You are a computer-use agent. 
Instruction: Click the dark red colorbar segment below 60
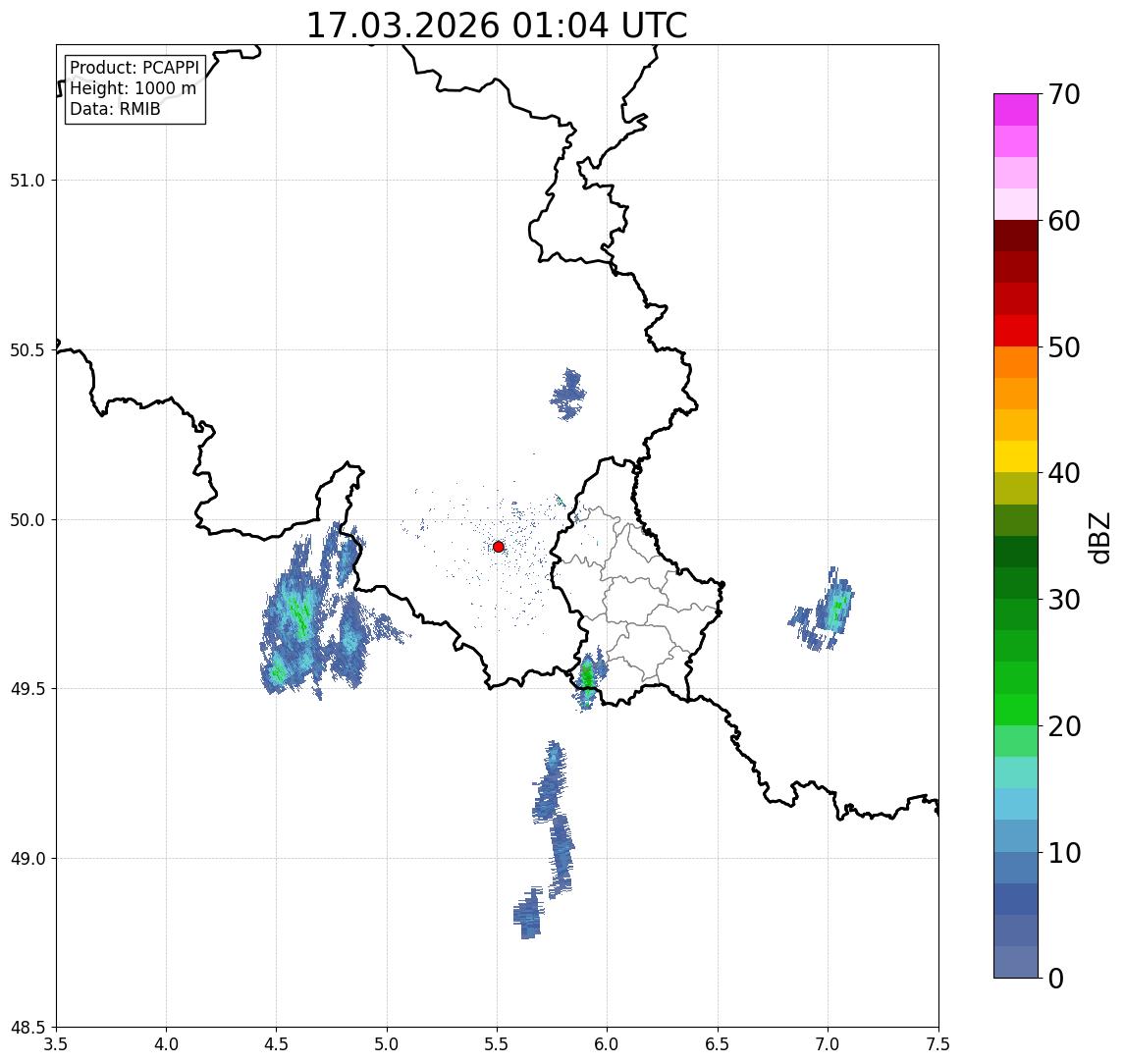point(1016,236)
